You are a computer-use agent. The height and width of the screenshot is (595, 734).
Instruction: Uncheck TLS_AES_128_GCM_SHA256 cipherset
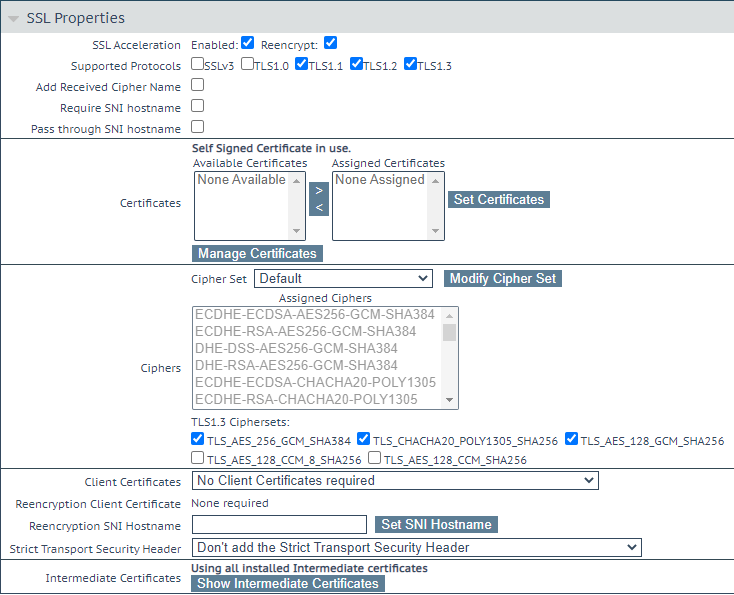pyautogui.click(x=571, y=439)
